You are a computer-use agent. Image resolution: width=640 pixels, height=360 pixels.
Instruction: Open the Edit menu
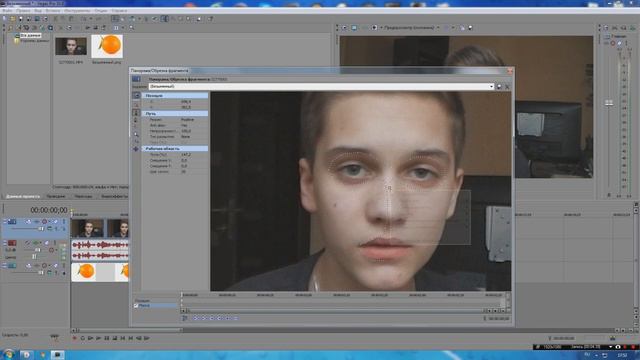[x=24, y=11]
